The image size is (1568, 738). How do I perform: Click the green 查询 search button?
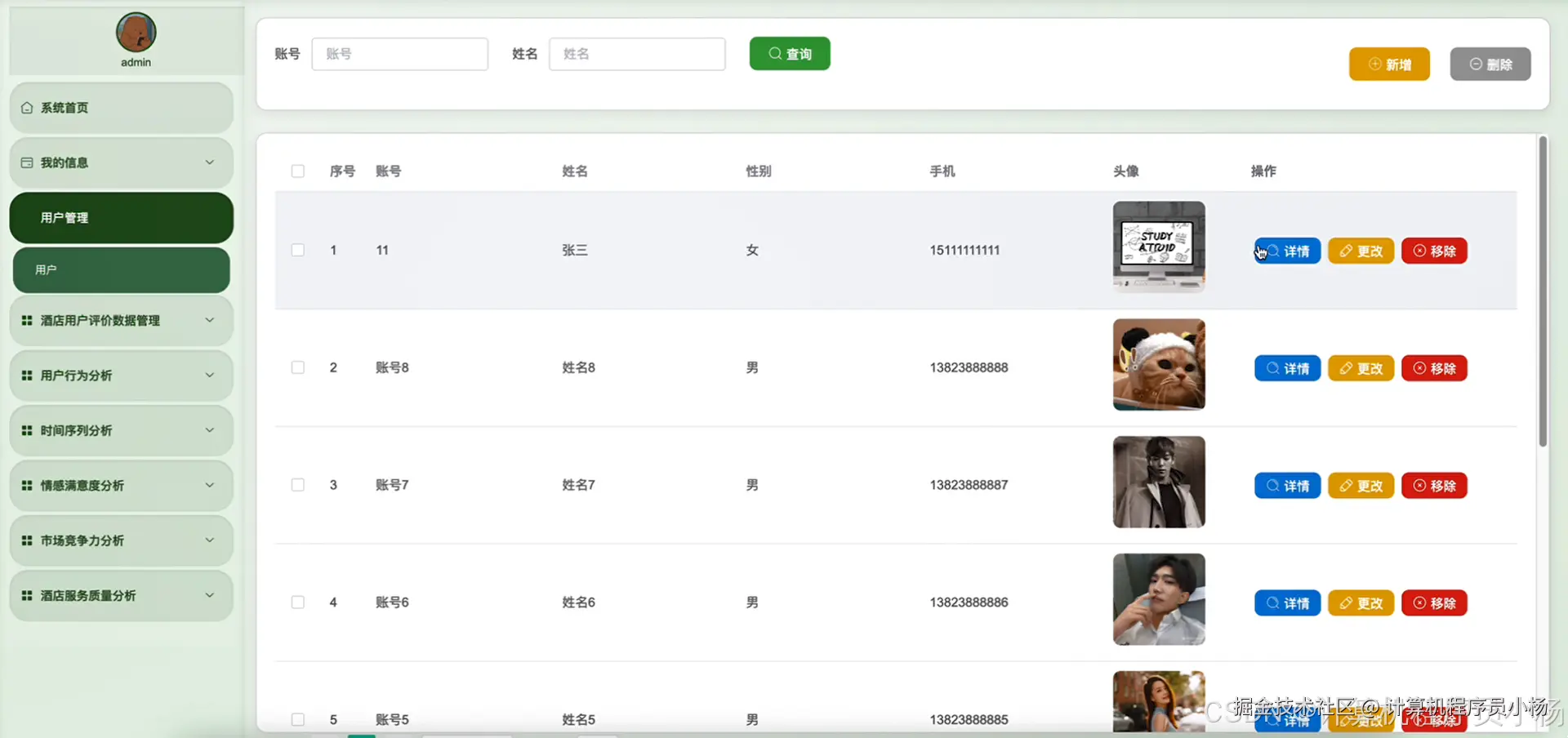pyautogui.click(x=790, y=54)
